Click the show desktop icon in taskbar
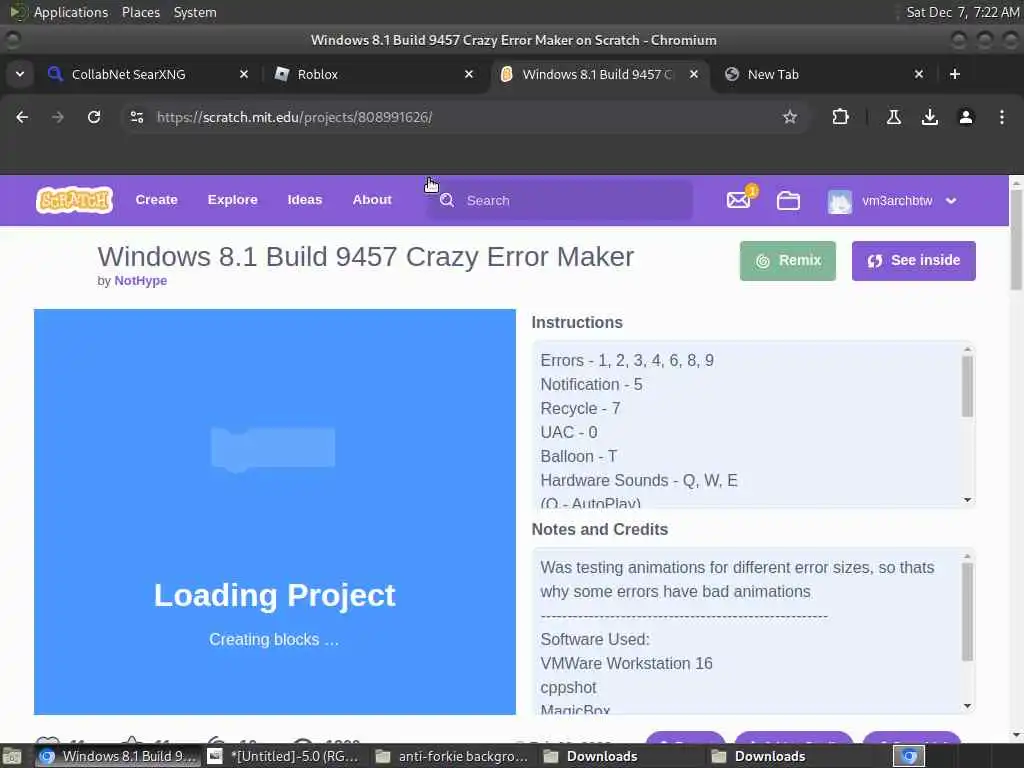Screen dimensions: 1024x768 click(x=12, y=757)
